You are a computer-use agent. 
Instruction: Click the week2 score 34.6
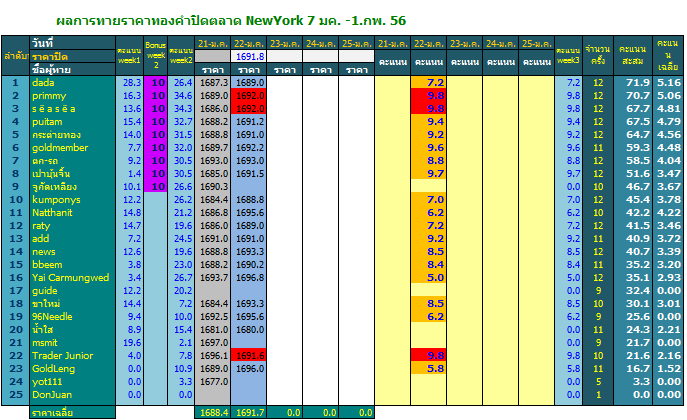181,95
